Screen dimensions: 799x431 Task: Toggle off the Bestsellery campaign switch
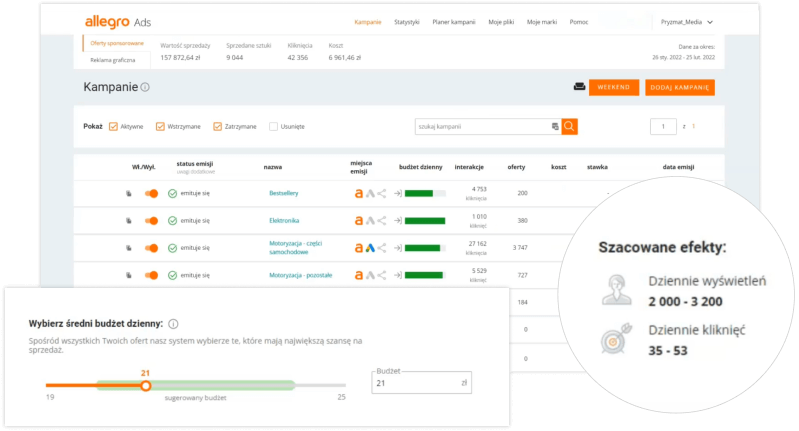click(x=151, y=194)
